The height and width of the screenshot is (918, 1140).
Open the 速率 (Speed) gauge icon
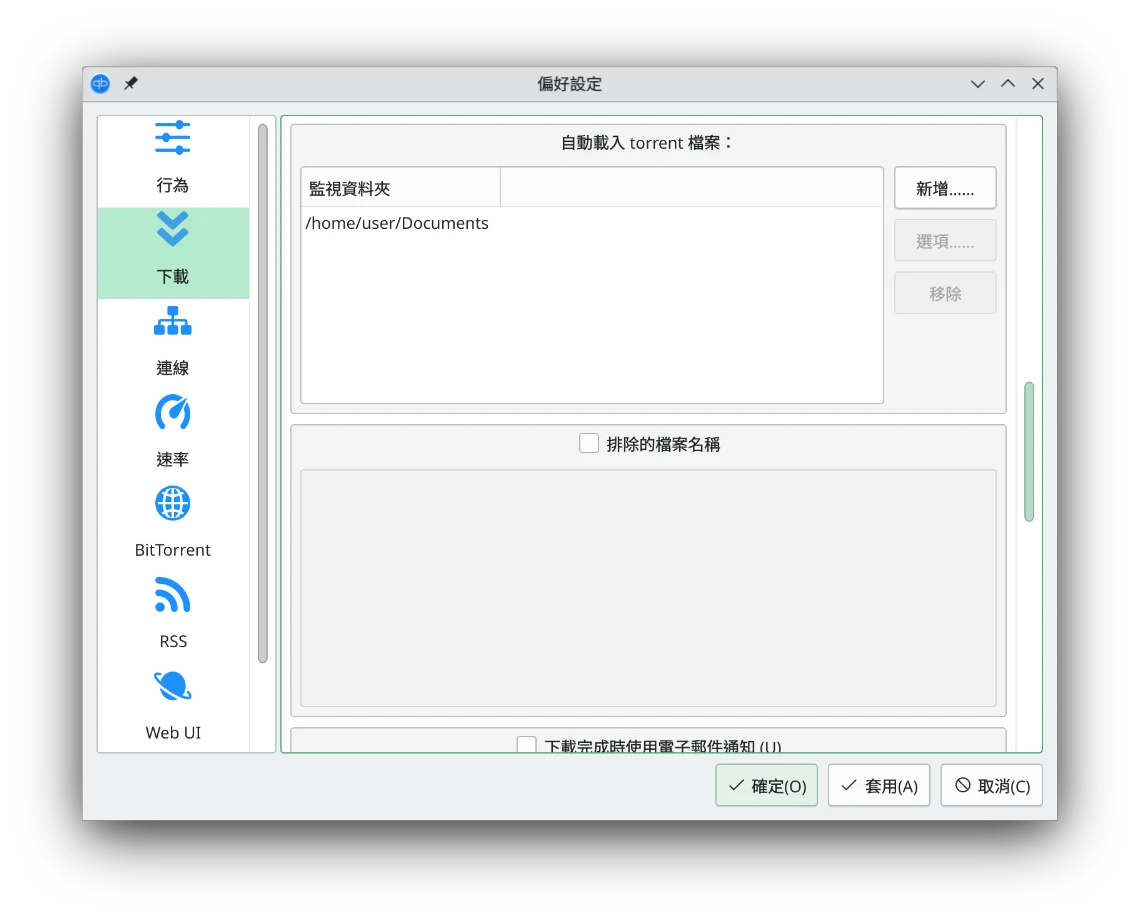[172, 412]
